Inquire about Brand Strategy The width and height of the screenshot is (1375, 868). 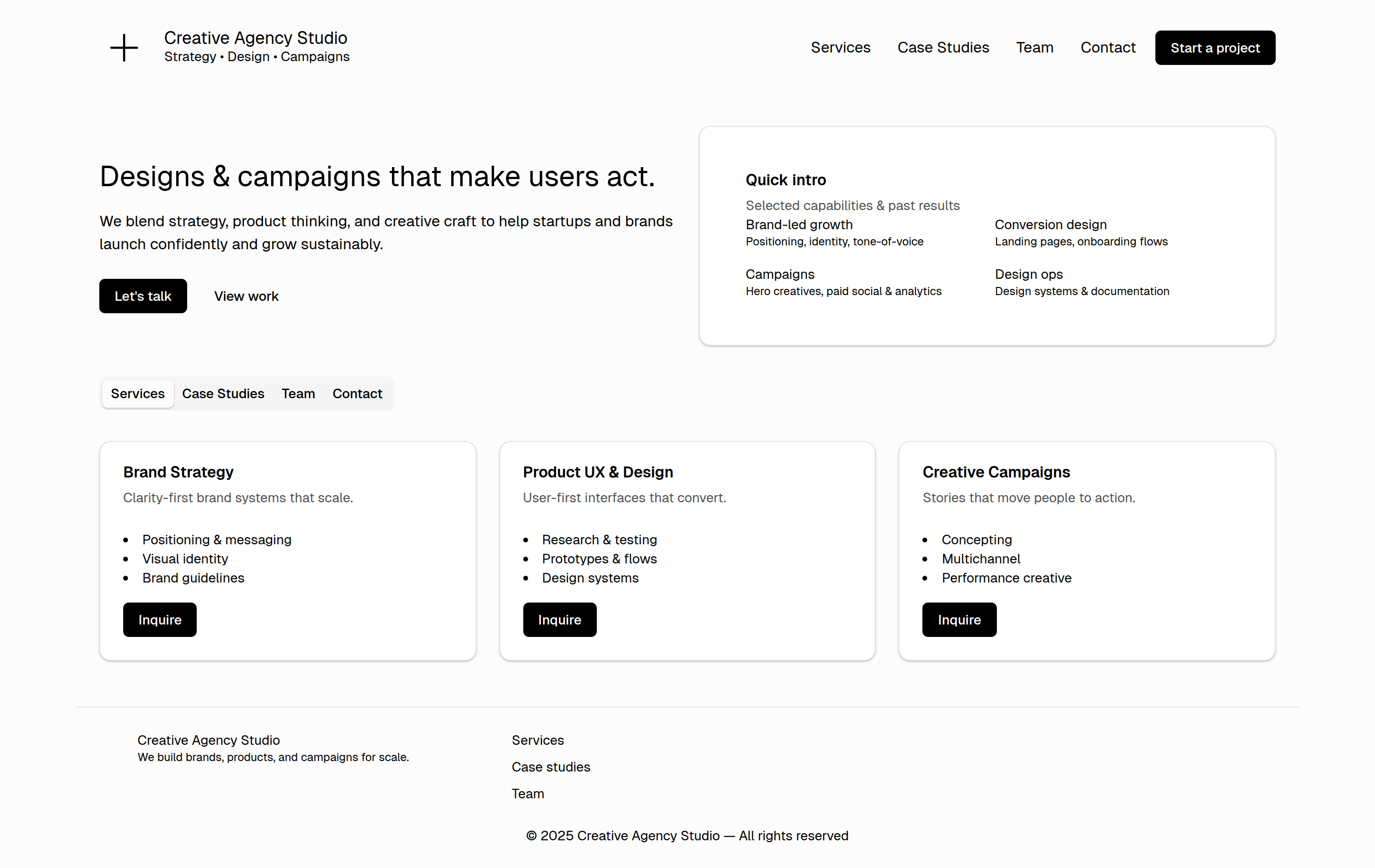[x=160, y=620]
